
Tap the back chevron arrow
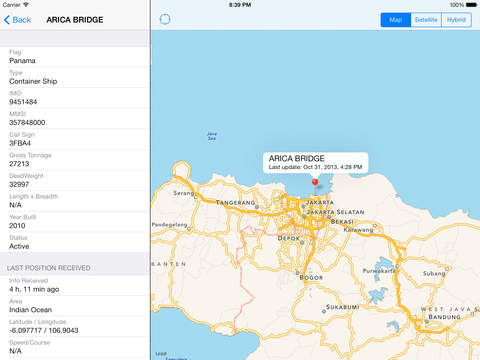tap(7, 20)
